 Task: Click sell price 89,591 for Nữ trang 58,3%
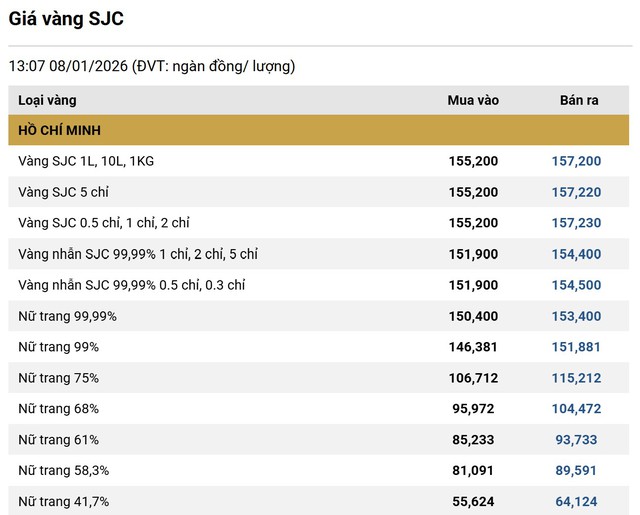[x=579, y=471]
